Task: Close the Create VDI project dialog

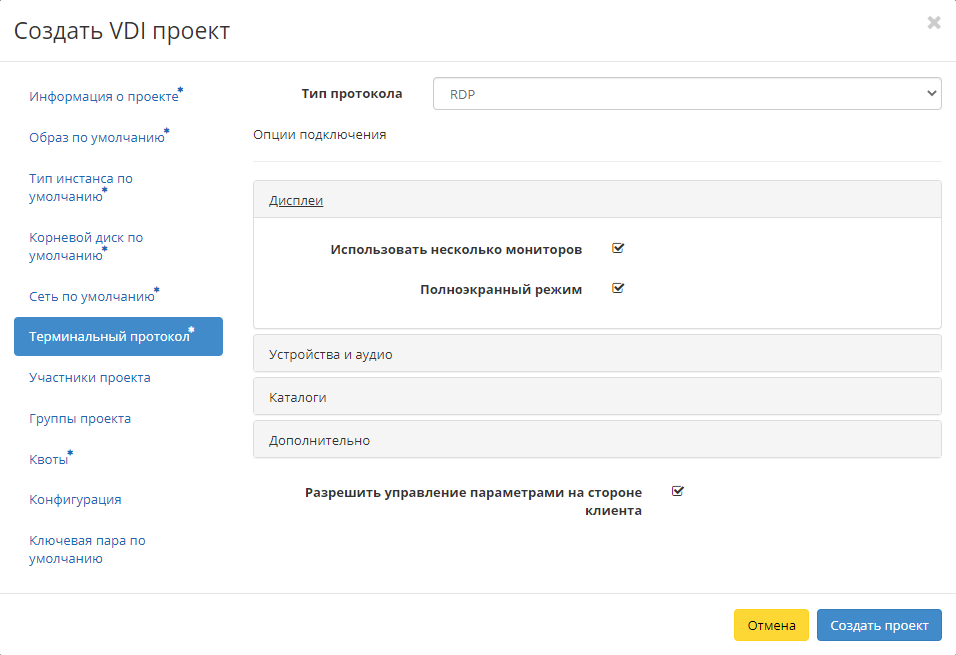Action: [x=933, y=23]
